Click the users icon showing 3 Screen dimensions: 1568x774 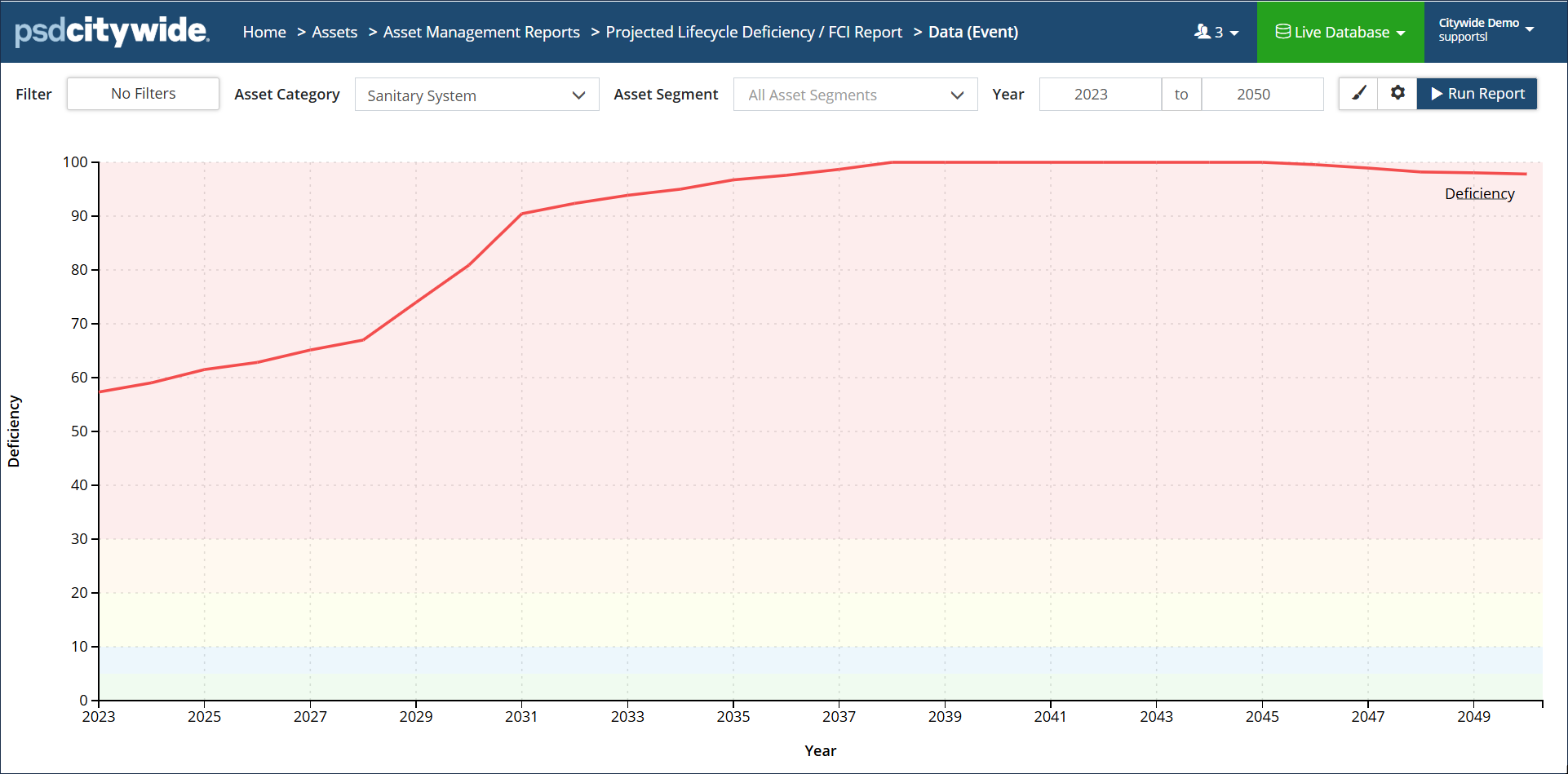pyautogui.click(x=1216, y=32)
